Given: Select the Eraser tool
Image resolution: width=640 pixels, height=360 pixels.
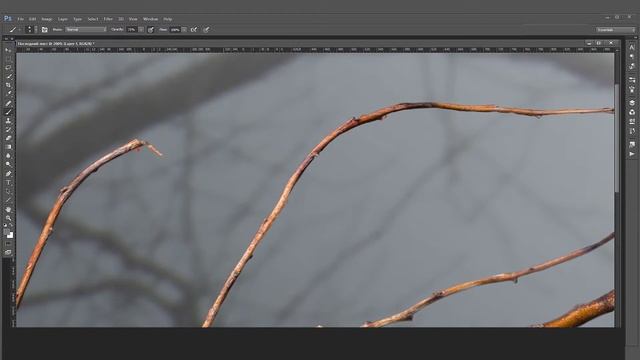Looking at the screenshot, I should [x=8, y=138].
